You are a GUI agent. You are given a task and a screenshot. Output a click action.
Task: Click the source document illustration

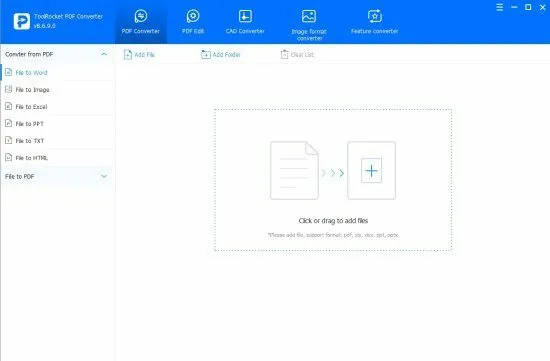pos(294,171)
